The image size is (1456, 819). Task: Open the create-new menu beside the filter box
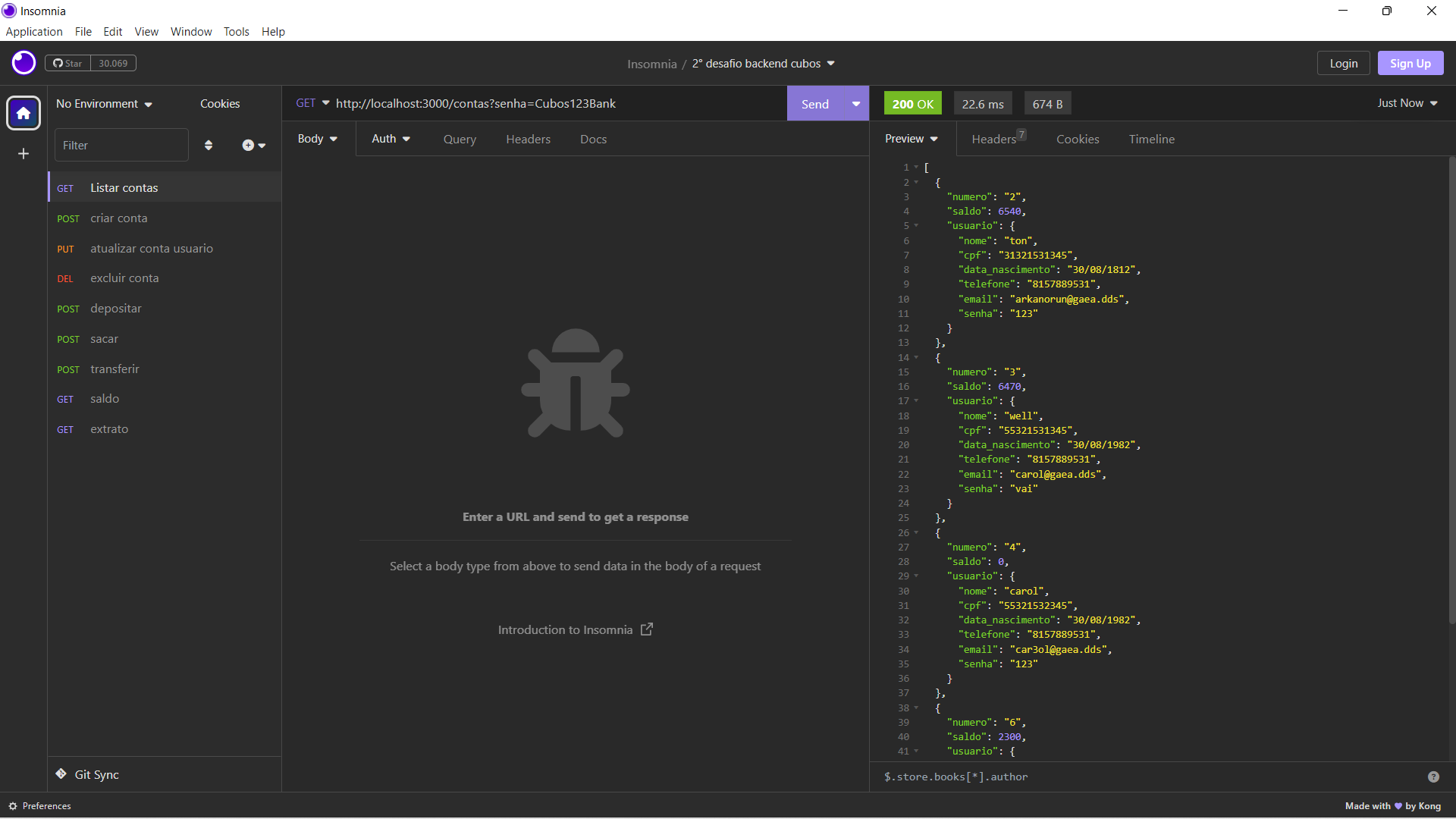(253, 145)
